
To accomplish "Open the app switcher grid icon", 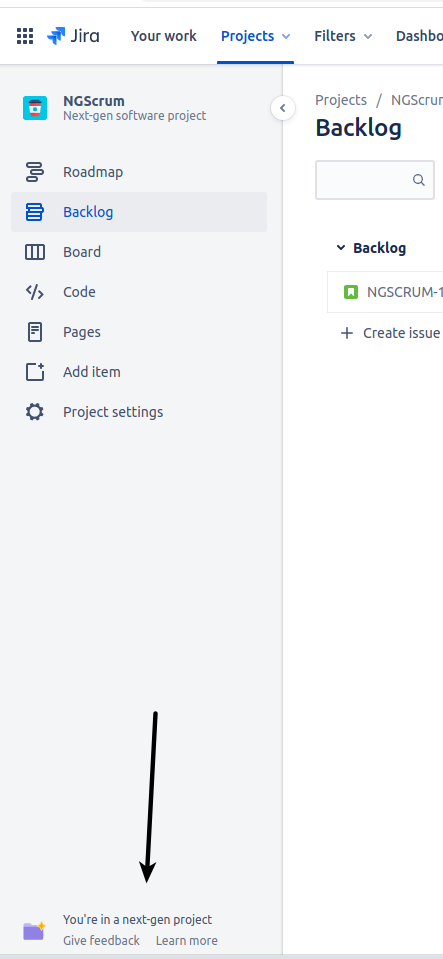I will [24, 36].
